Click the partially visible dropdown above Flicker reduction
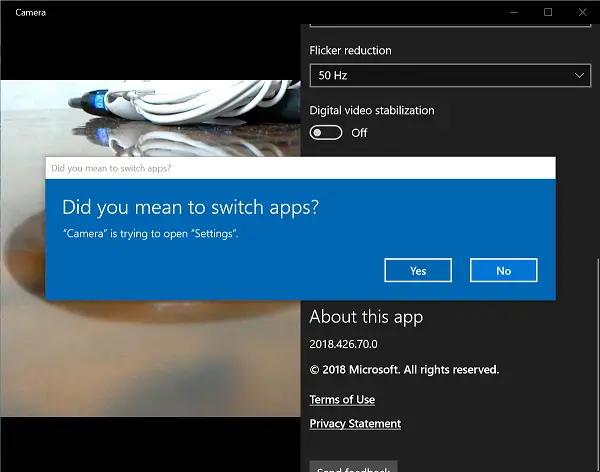600x472 pixels. (450, 25)
